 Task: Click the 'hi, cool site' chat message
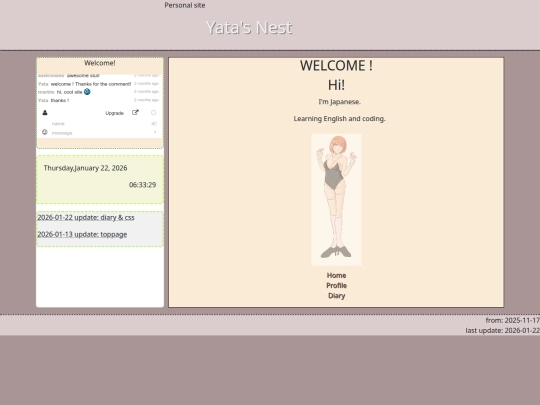[x=70, y=92]
